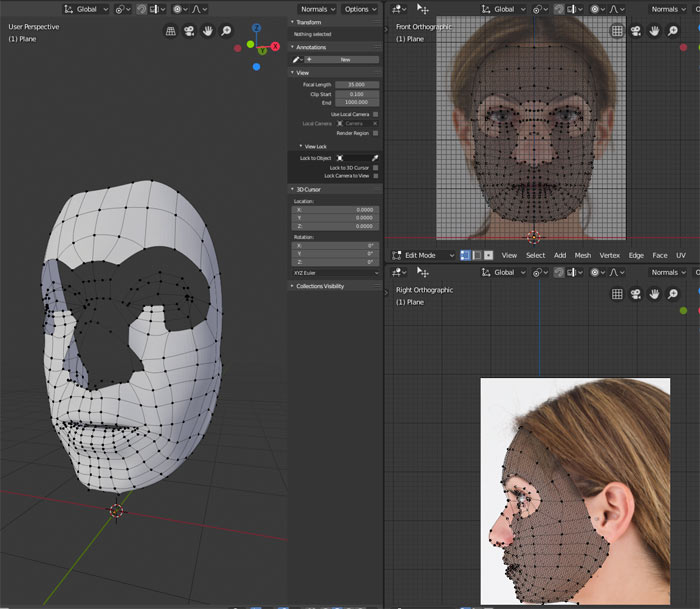Open snapping options in User Perspective header
The width and height of the screenshot is (700, 609).
[x=158, y=9]
